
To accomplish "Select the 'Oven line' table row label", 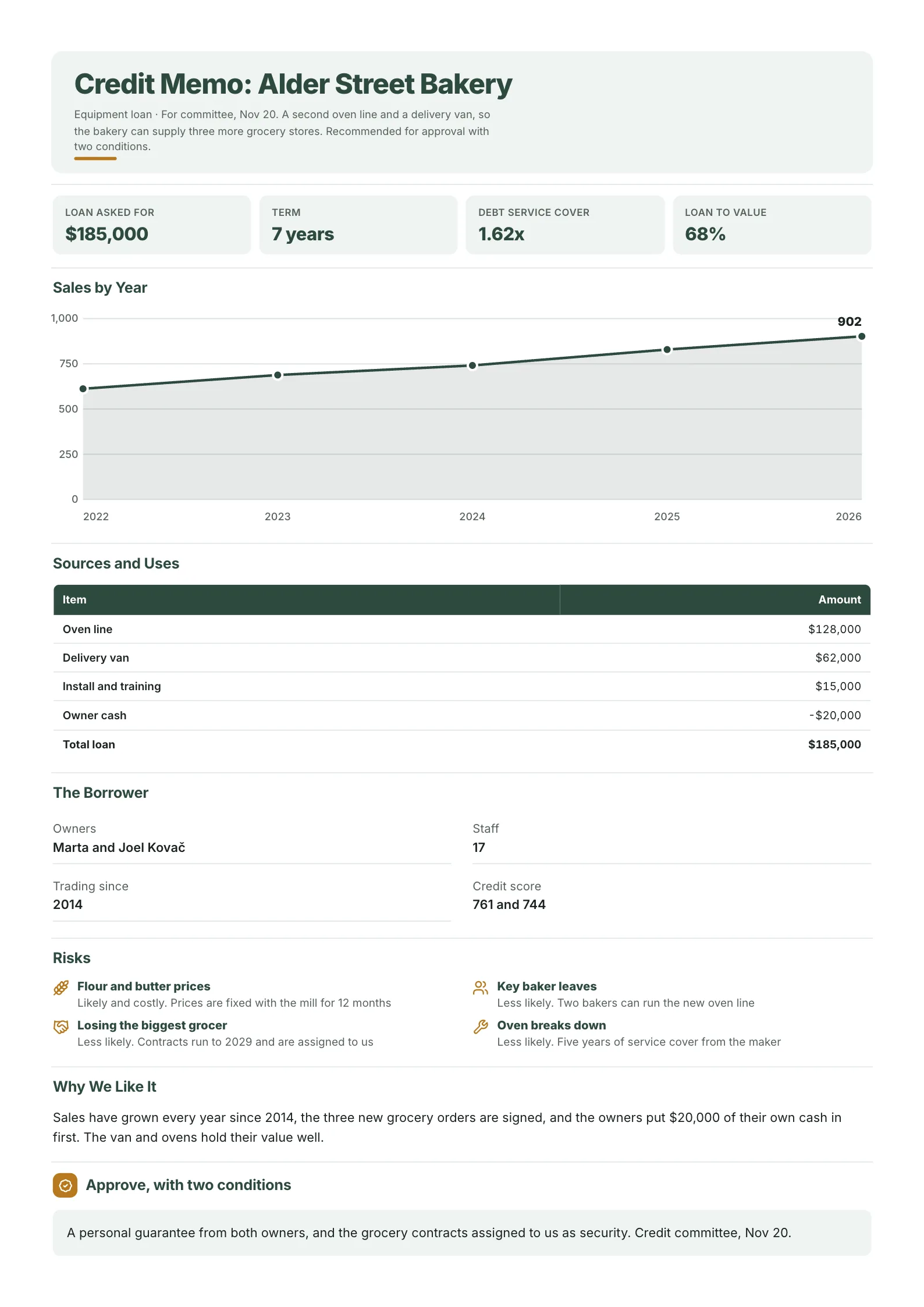I will 87,629.
